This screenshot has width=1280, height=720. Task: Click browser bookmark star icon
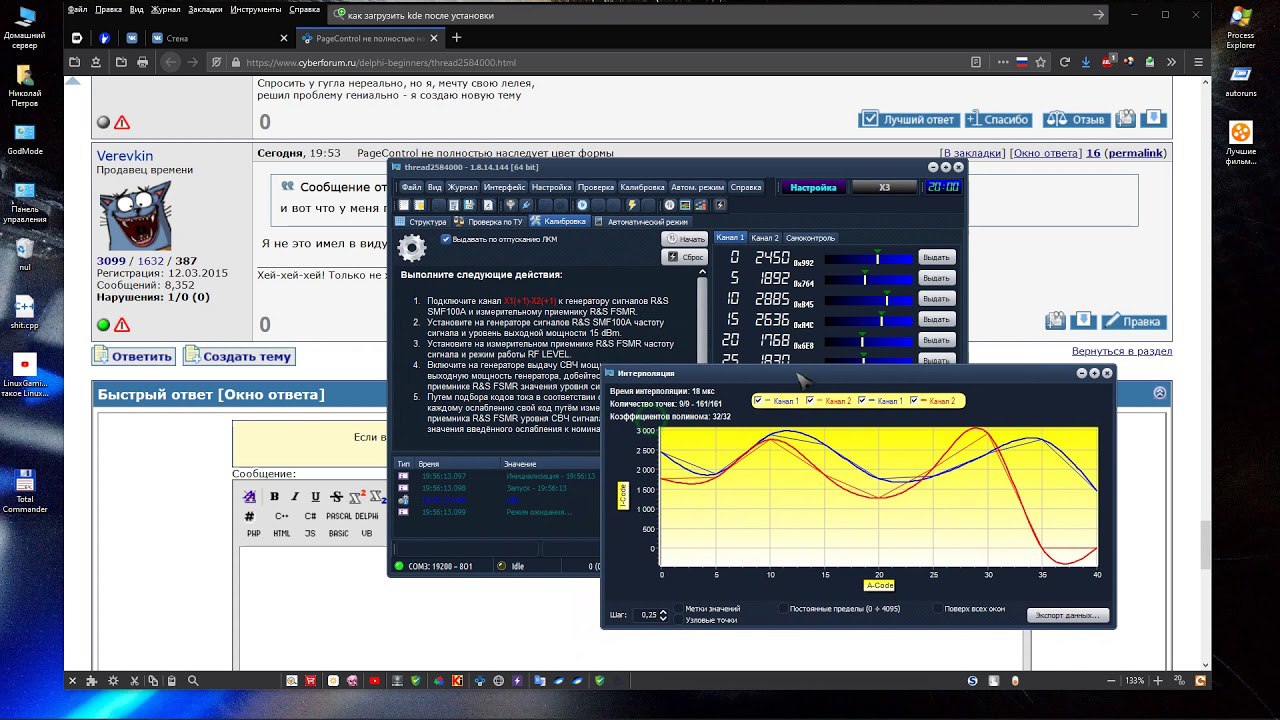pyautogui.click(x=1040, y=62)
